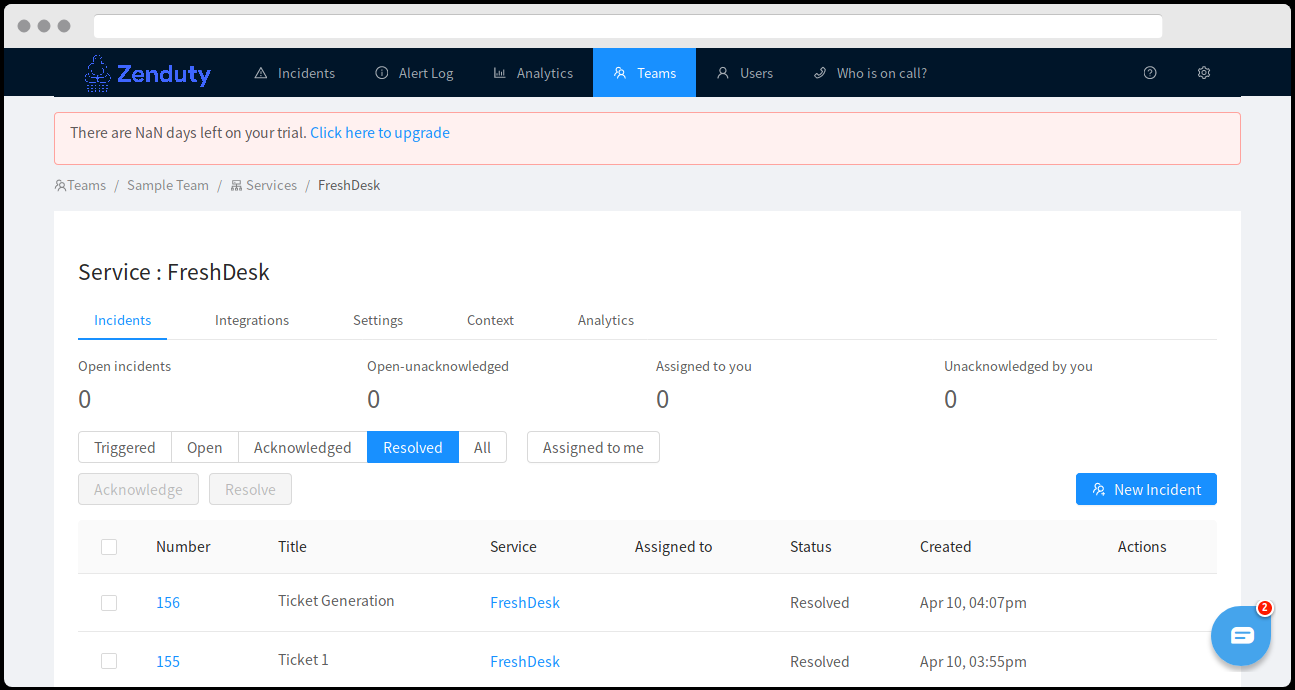Filter by Acknowledged incidents
Image resolution: width=1295 pixels, height=690 pixels.
pyautogui.click(x=303, y=447)
